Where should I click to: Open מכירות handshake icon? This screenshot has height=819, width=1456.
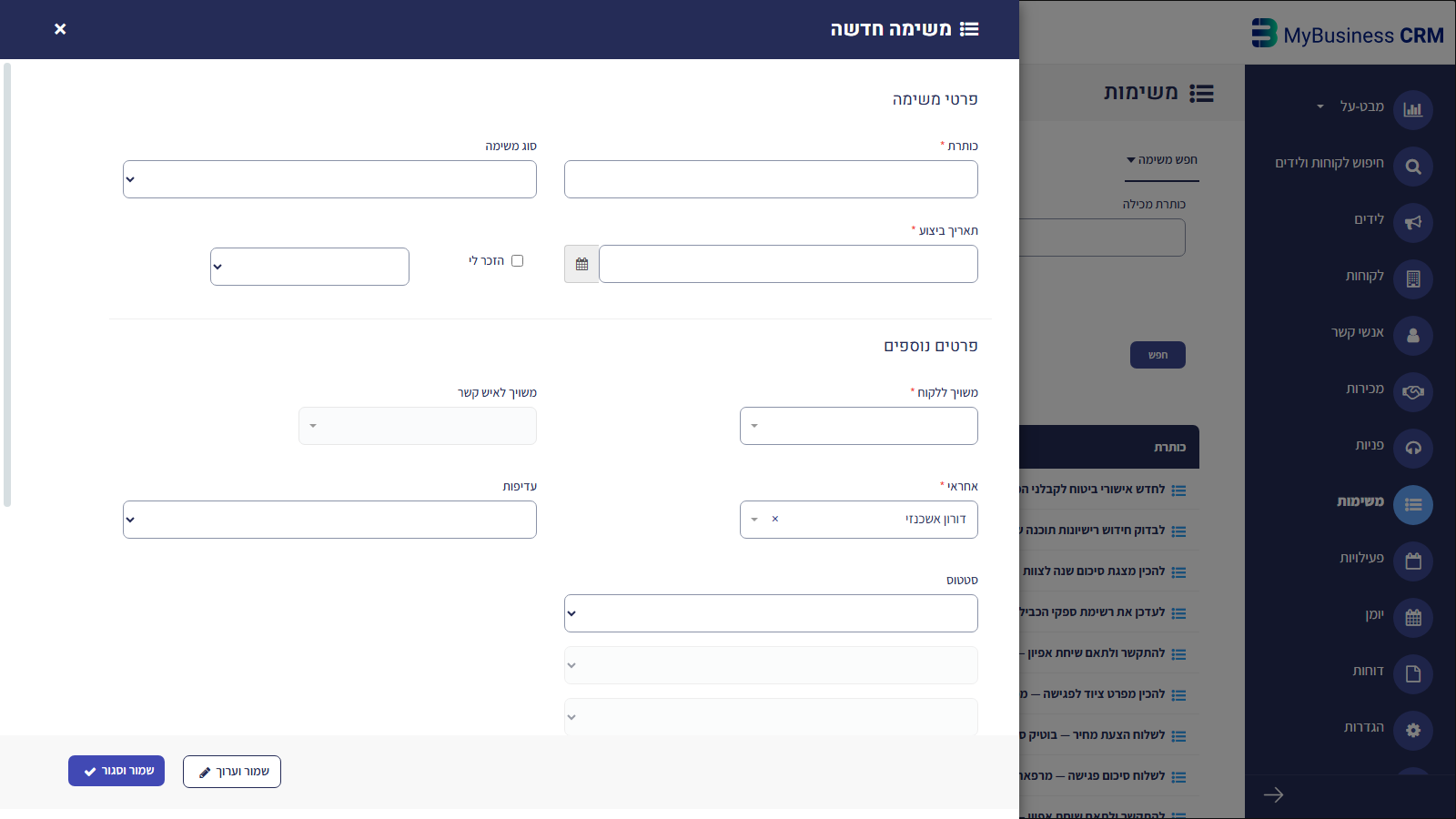point(1412,392)
